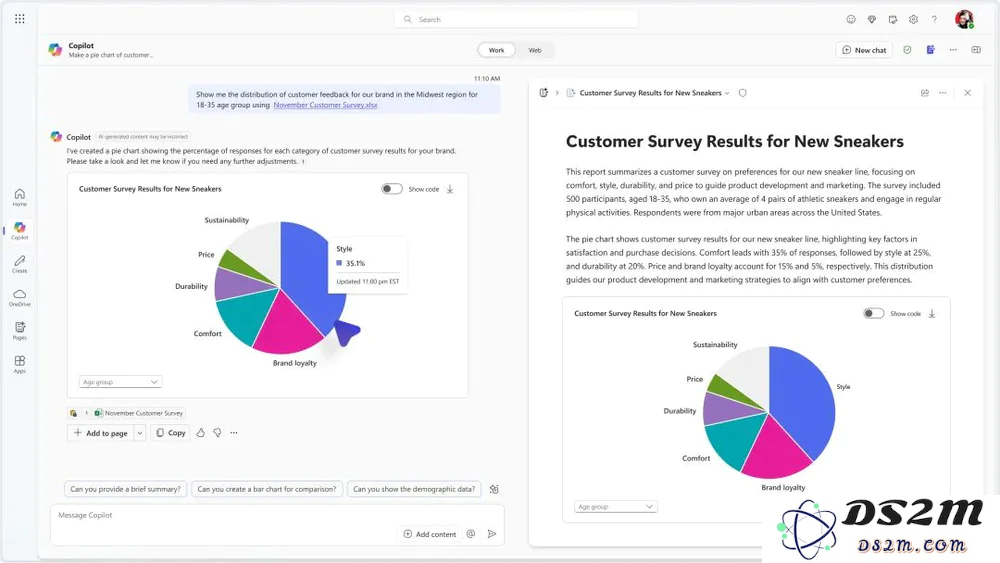Open OneDrive from the sidebar

pos(20,297)
